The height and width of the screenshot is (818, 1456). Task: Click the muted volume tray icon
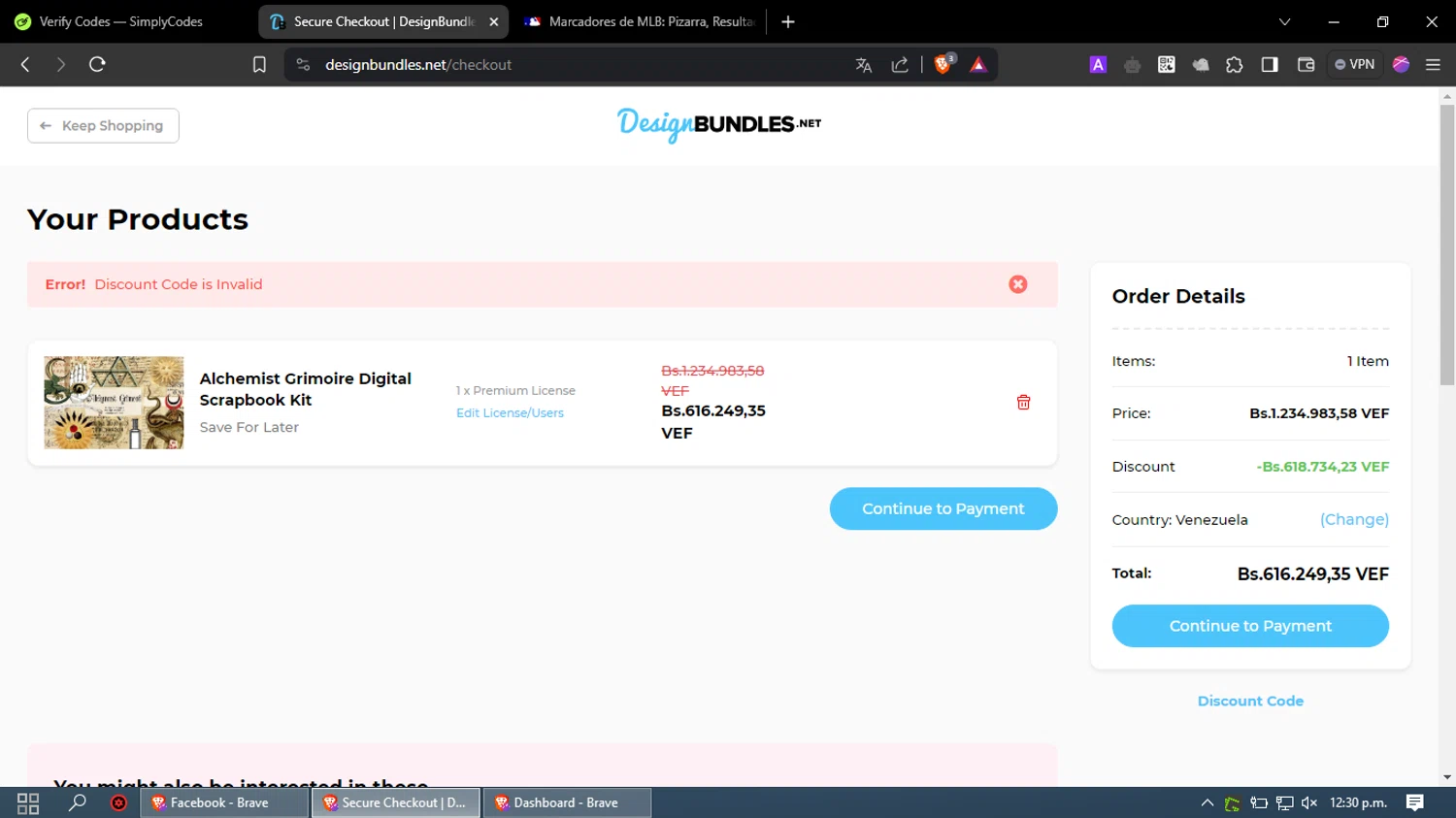pyautogui.click(x=1309, y=802)
